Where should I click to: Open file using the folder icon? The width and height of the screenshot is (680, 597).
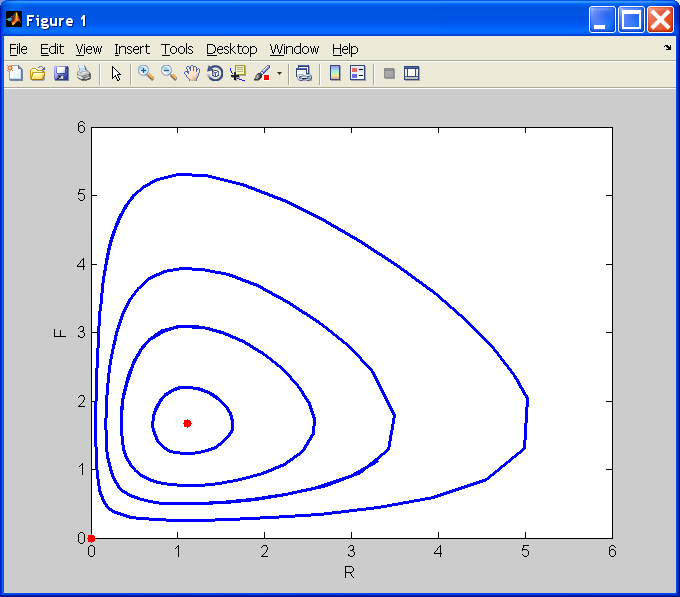(38, 73)
